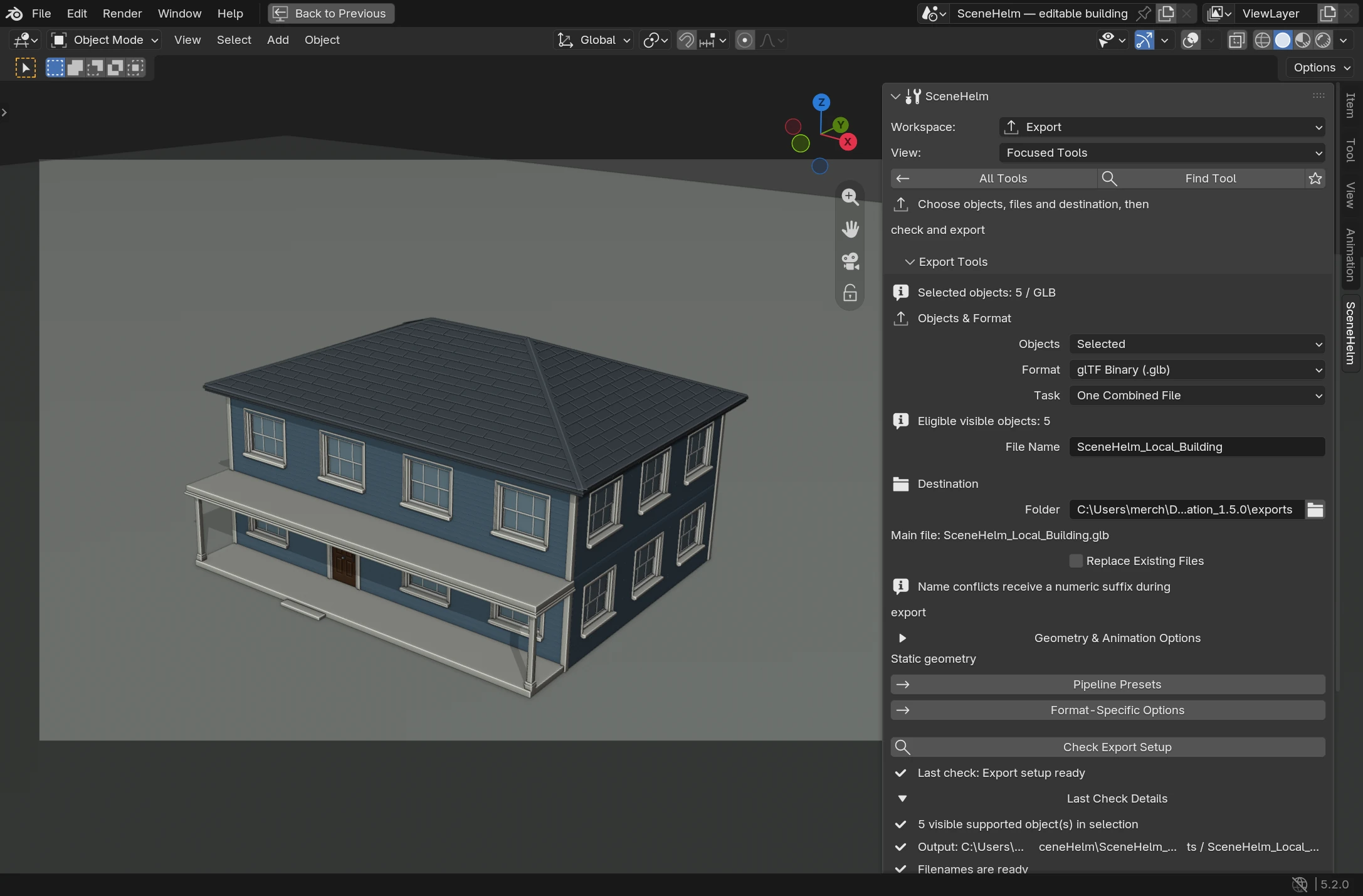Open the Object Mode dropdown

[x=104, y=40]
